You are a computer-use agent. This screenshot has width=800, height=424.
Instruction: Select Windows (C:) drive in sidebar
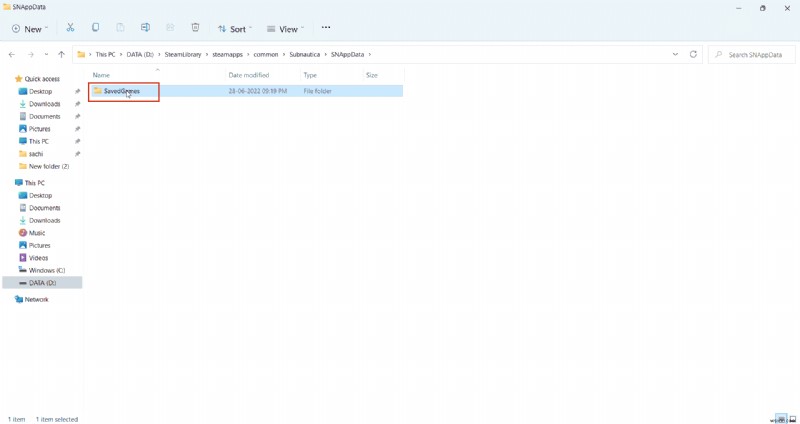(46, 270)
